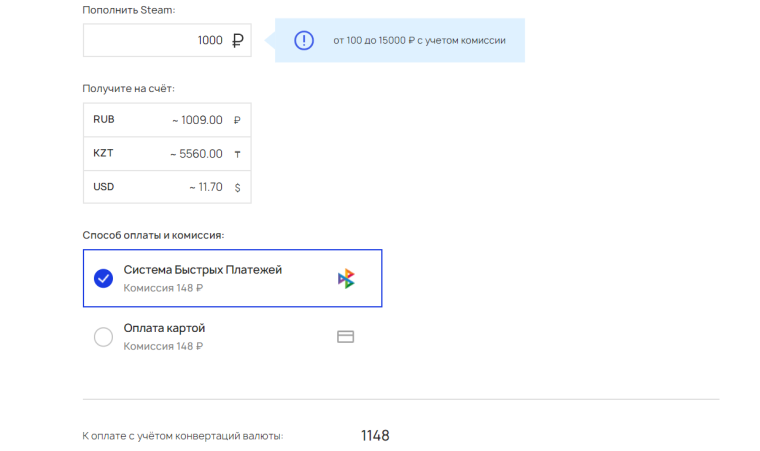
Task: Click the blue exclamation info icon
Action: point(304,40)
